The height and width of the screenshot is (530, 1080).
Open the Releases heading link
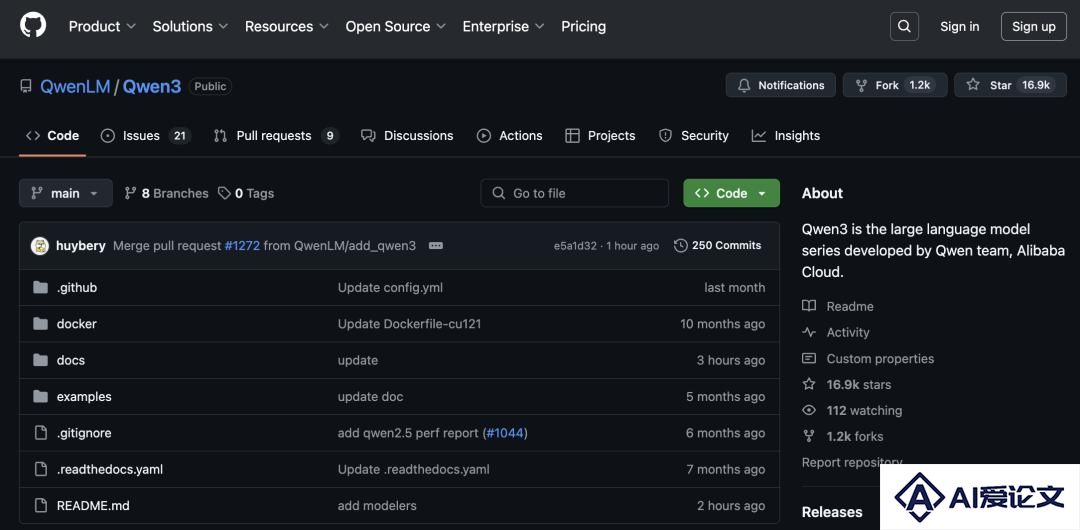click(832, 512)
